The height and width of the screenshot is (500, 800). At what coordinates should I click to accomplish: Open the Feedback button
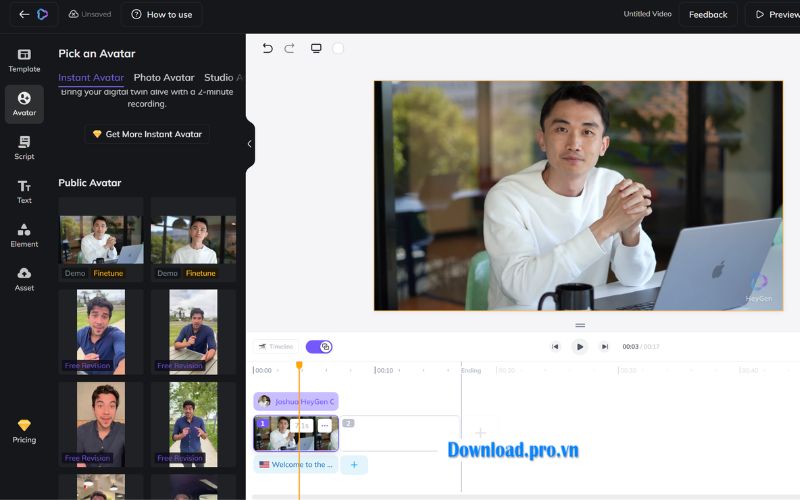point(708,14)
